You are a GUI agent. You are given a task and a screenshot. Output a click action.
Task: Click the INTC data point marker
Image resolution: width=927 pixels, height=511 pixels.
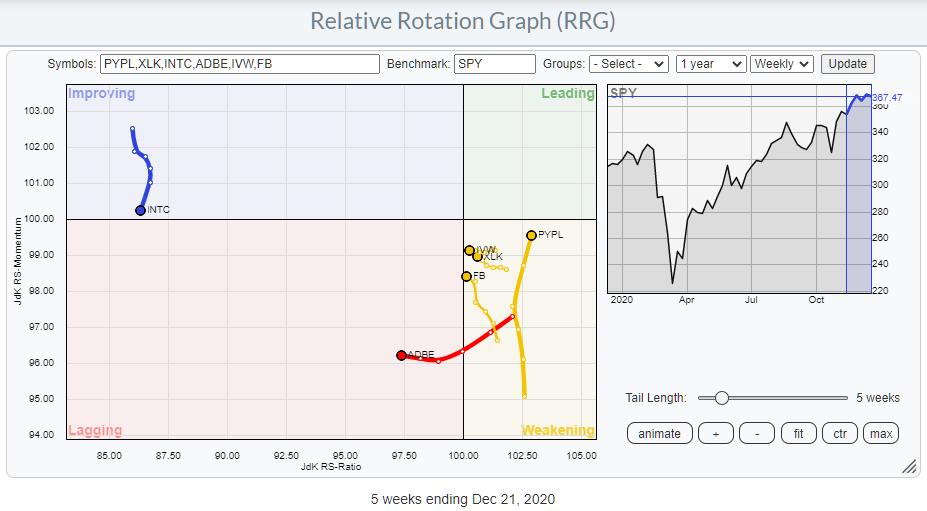click(x=140, y=210)
